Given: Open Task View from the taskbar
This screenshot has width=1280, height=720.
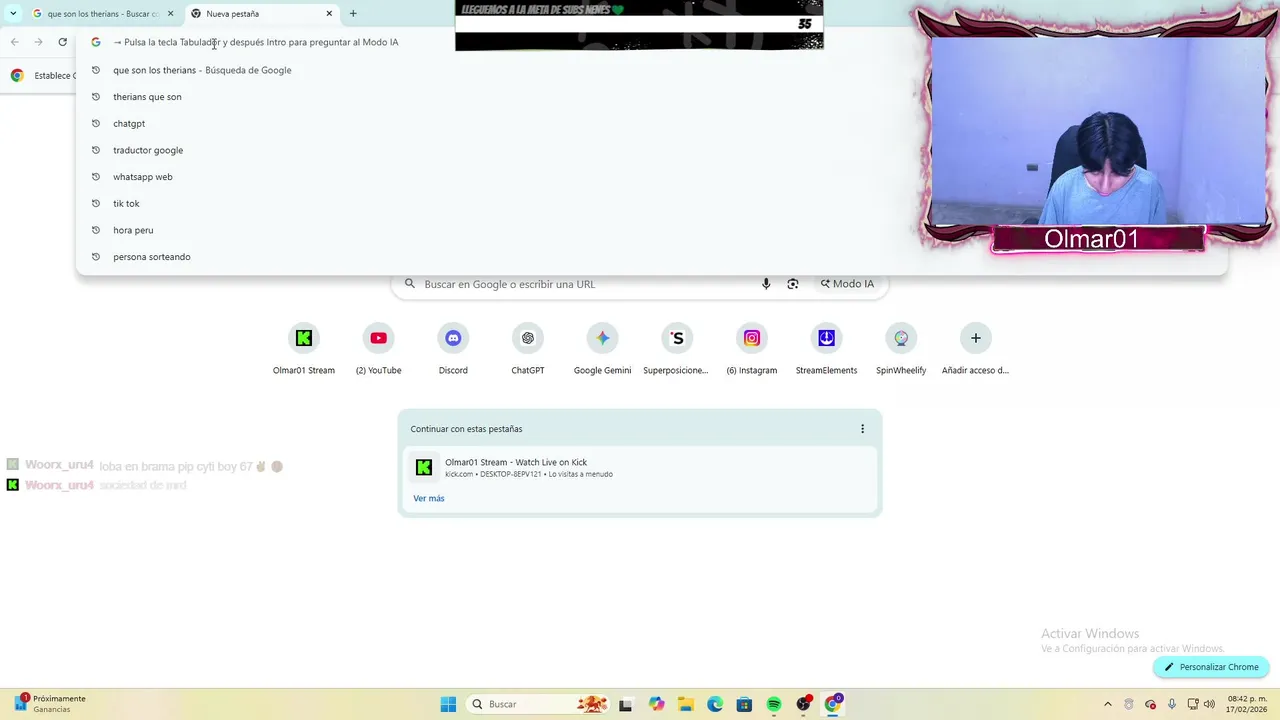Looking at the screenshot, I should coord(625,704).
